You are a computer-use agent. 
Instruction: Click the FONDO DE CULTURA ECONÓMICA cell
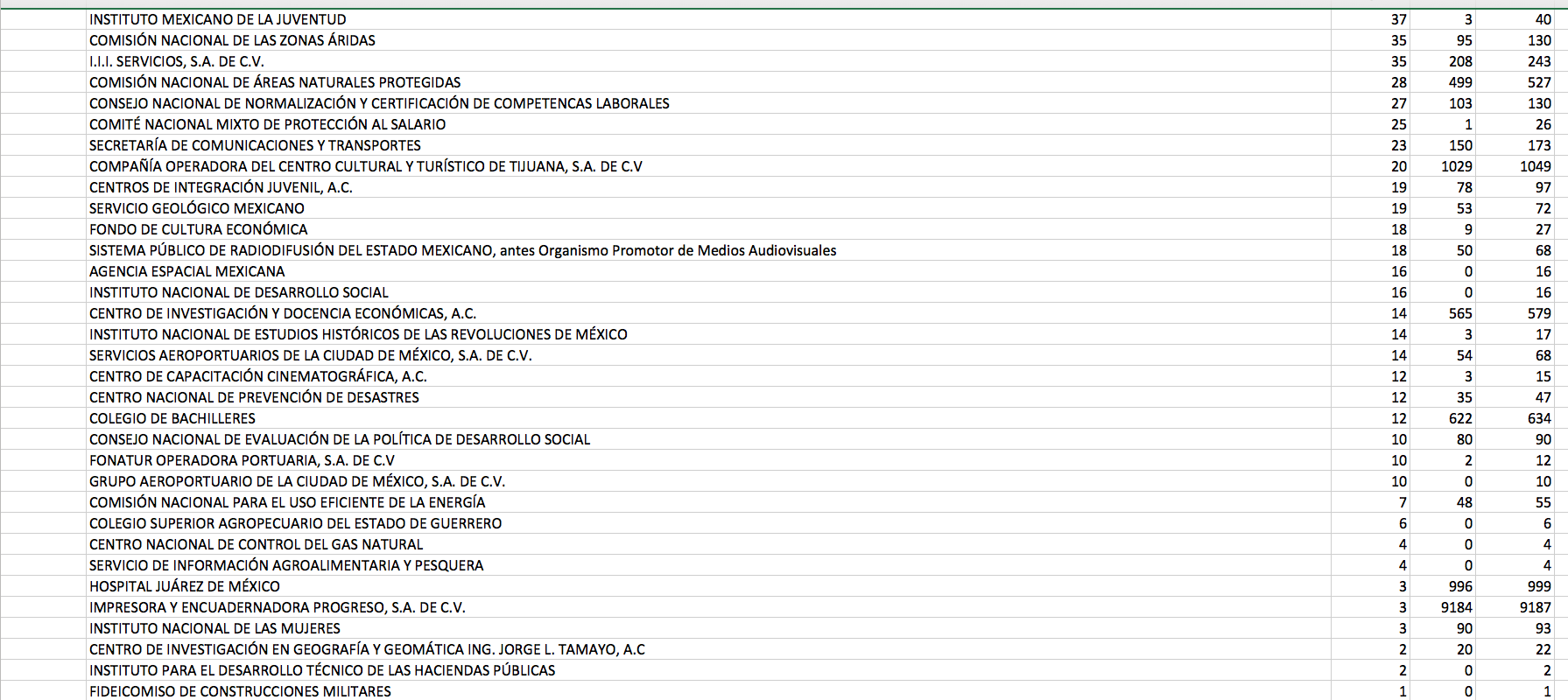tap(199, 229)
